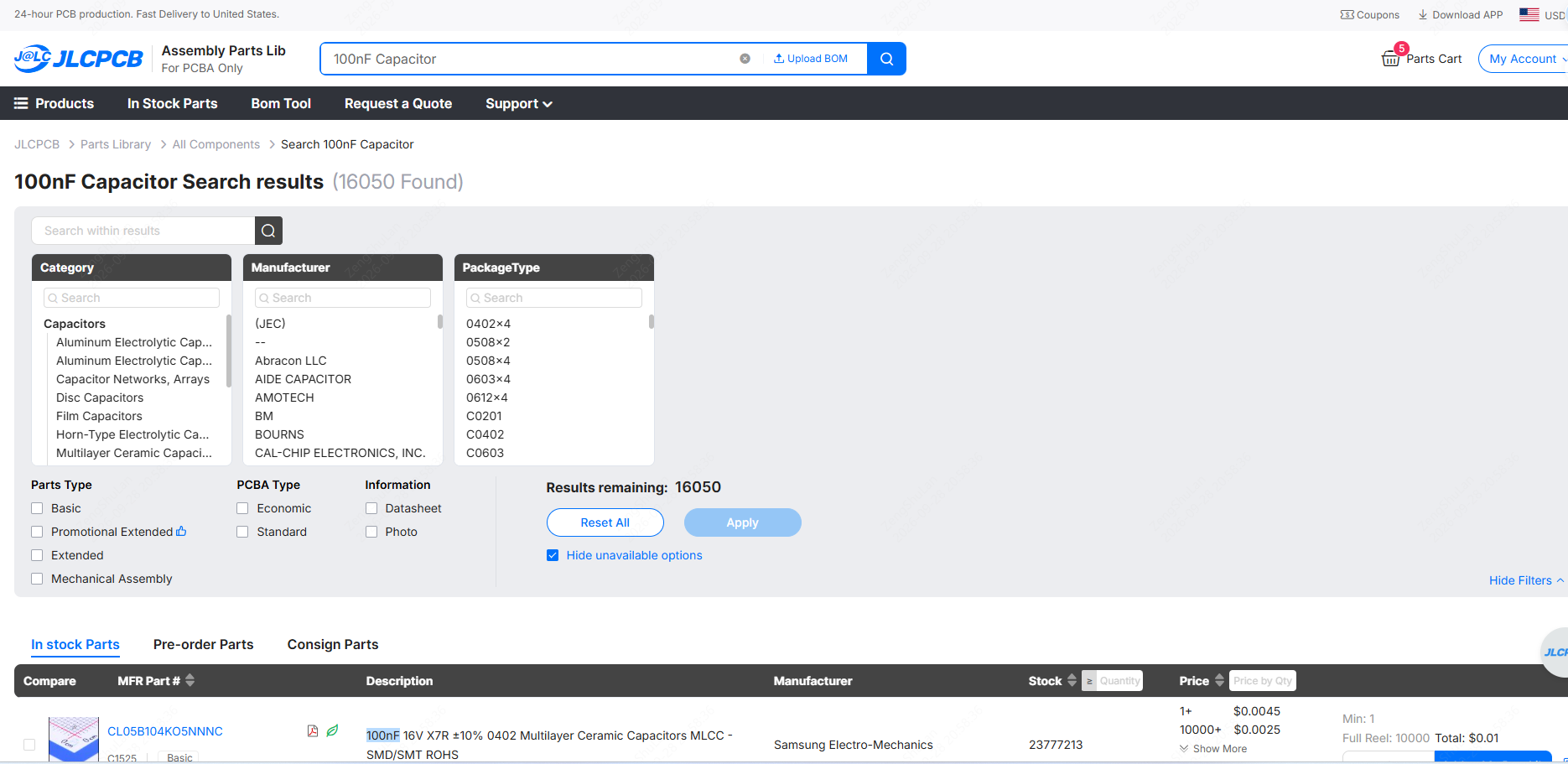Open the Consign Parts tab
This screenshot has height=764, width=1568.
(333, 644)
